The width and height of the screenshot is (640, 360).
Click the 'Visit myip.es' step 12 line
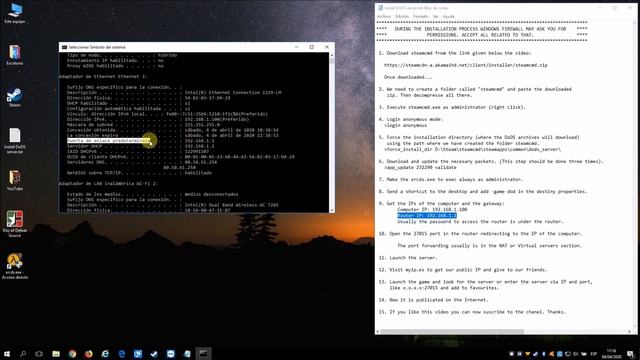[x=463, y=270]
